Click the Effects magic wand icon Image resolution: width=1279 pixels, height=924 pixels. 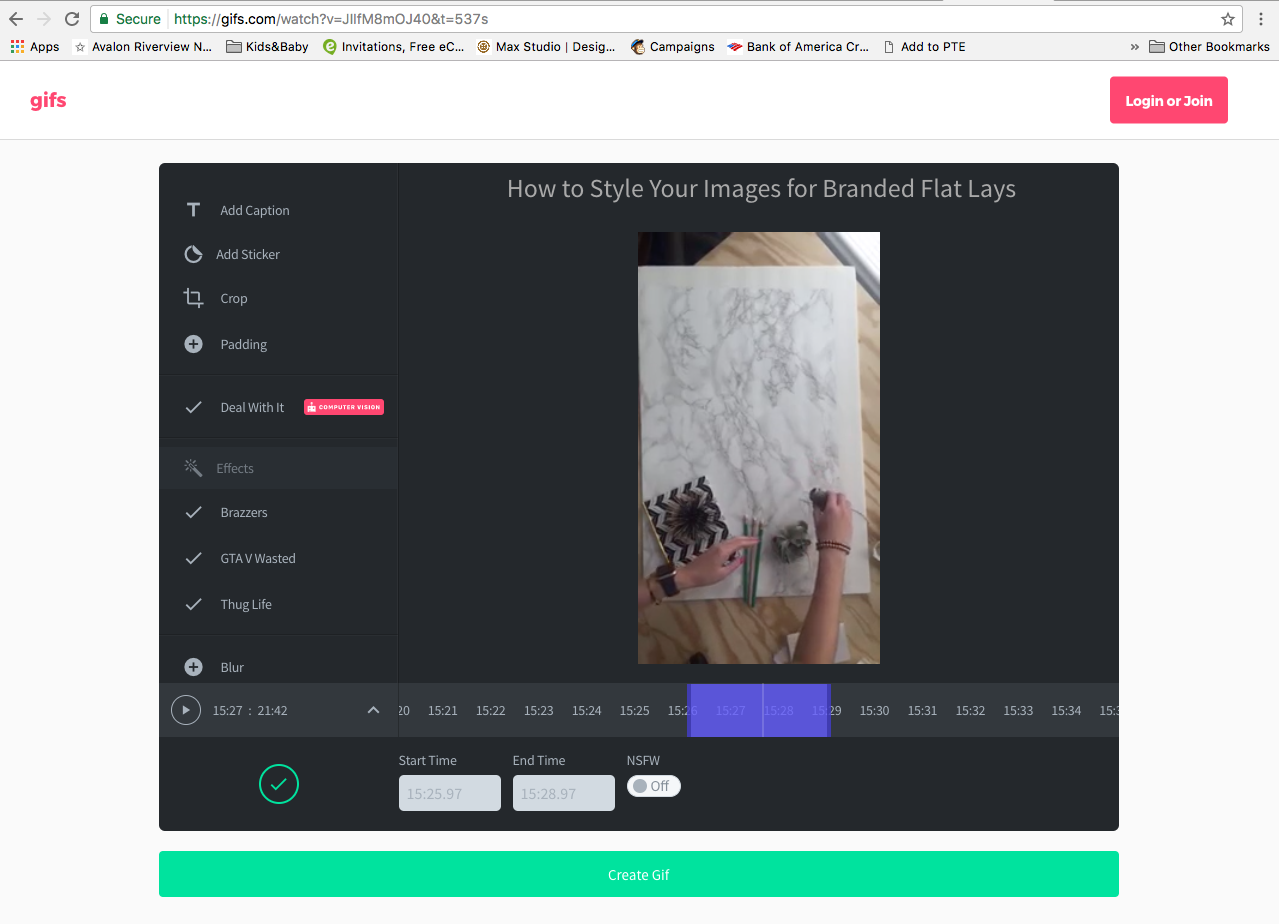[x=192, y=468]
